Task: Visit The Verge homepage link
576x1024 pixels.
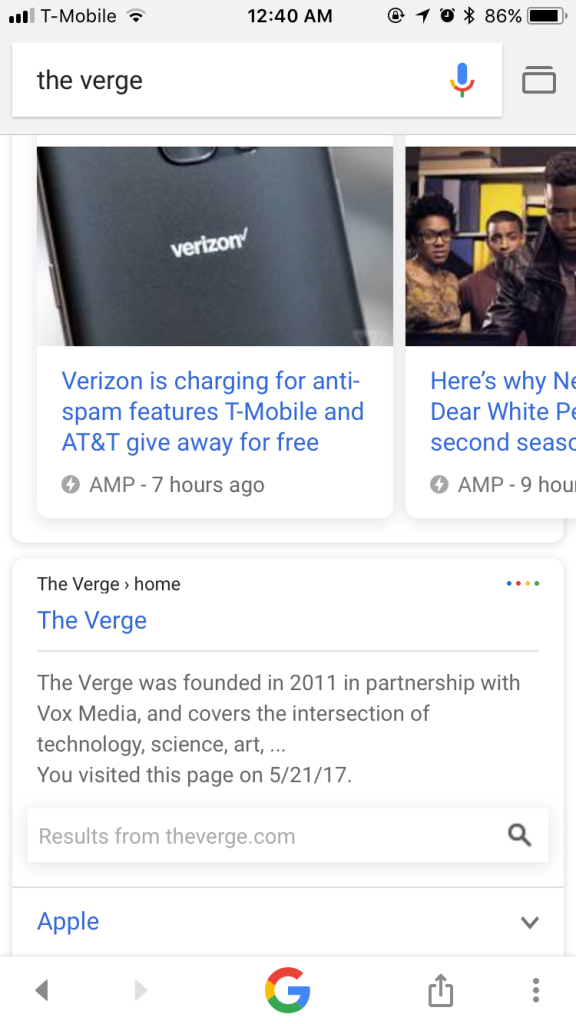Action: [x=91, y=620]
